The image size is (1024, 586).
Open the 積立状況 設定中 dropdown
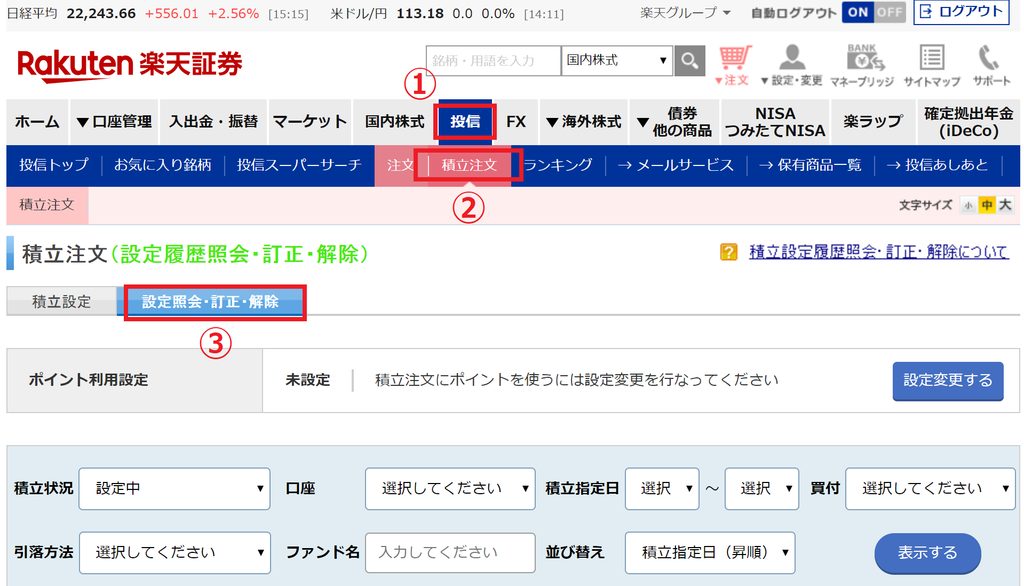click(x=174, y=489)
